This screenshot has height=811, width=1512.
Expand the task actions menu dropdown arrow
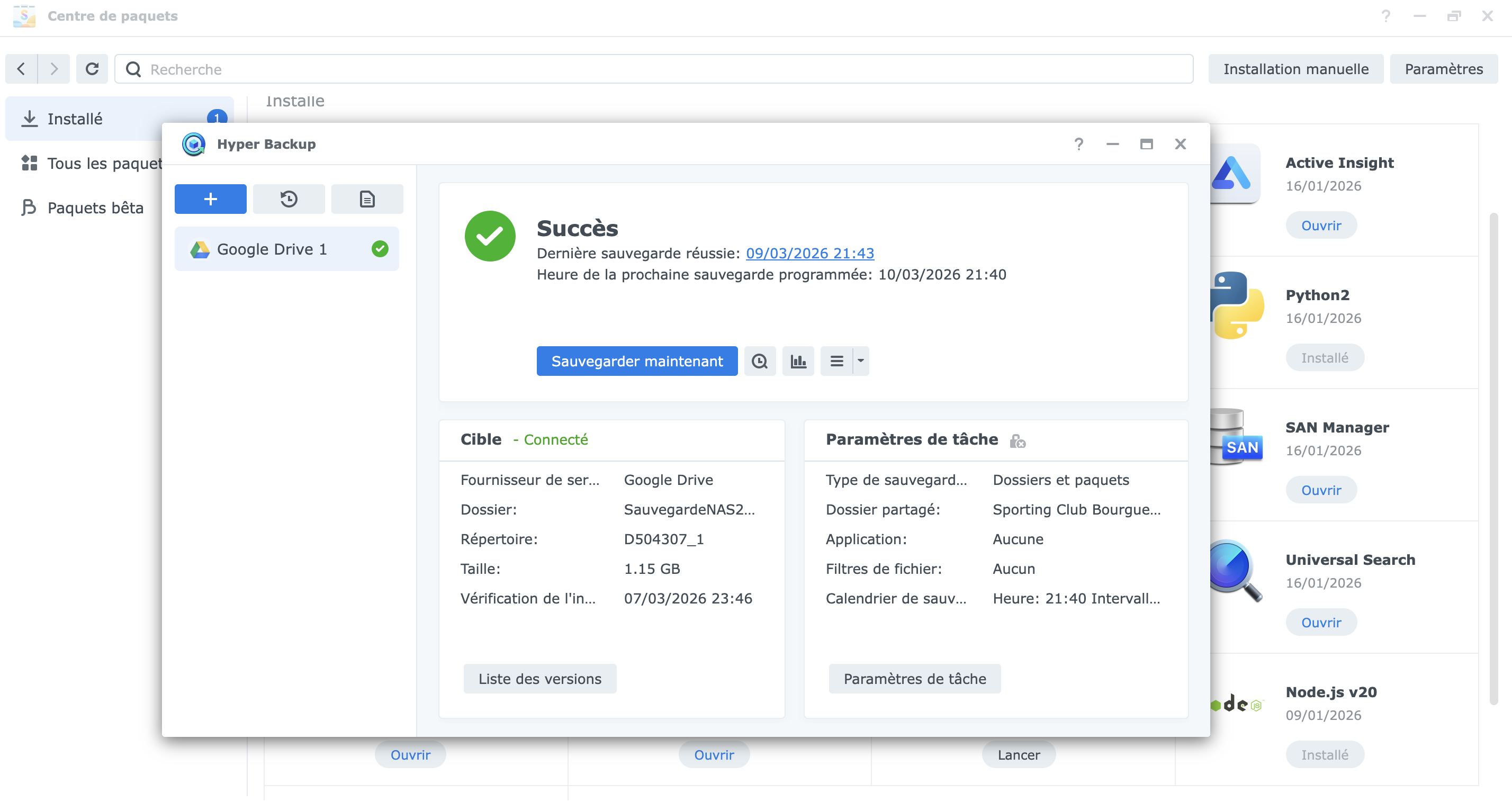click(x=860, y=361)
